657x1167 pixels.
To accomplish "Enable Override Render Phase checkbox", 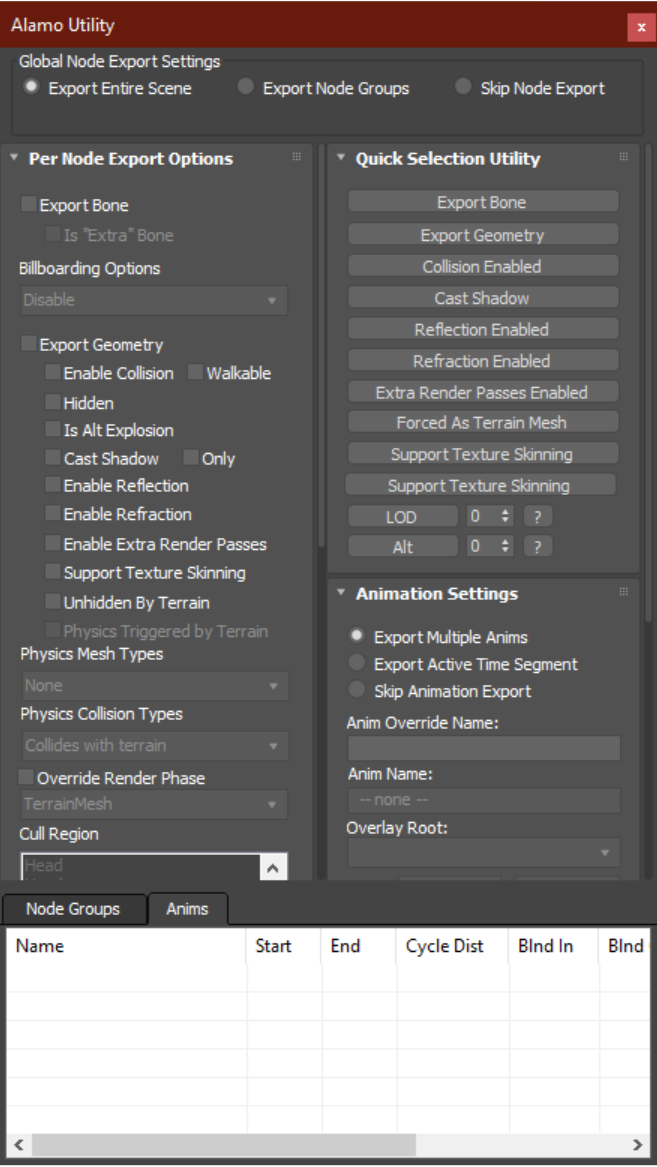I will (26, 777).
